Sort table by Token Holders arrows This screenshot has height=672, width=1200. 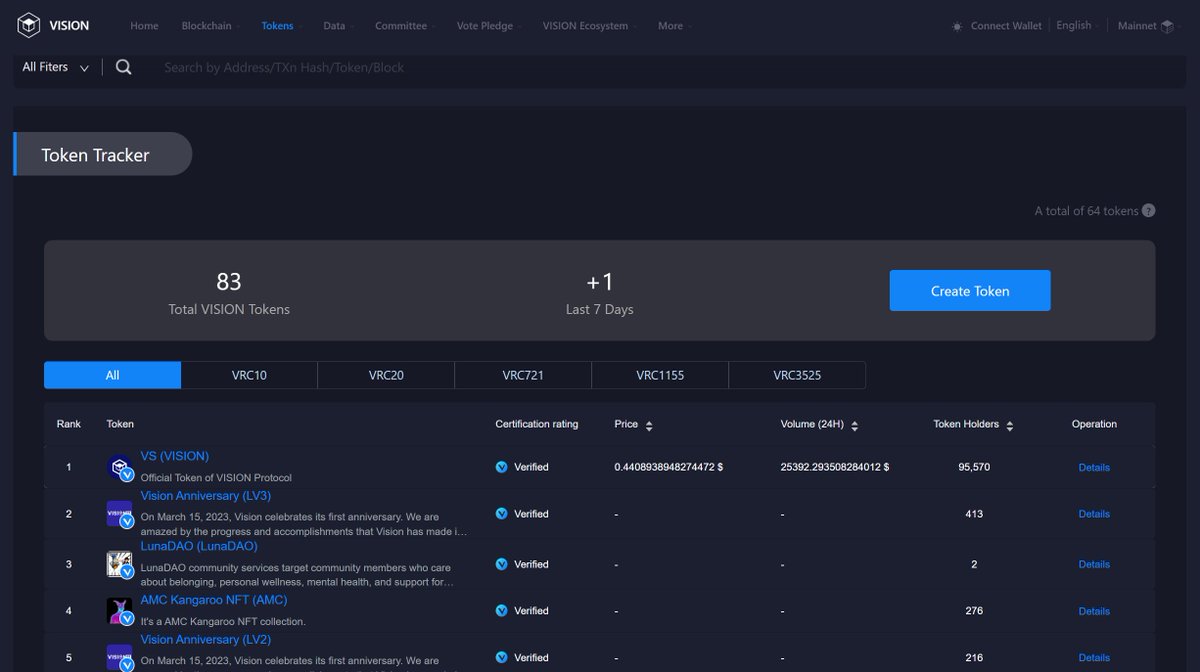point(1010,425)
